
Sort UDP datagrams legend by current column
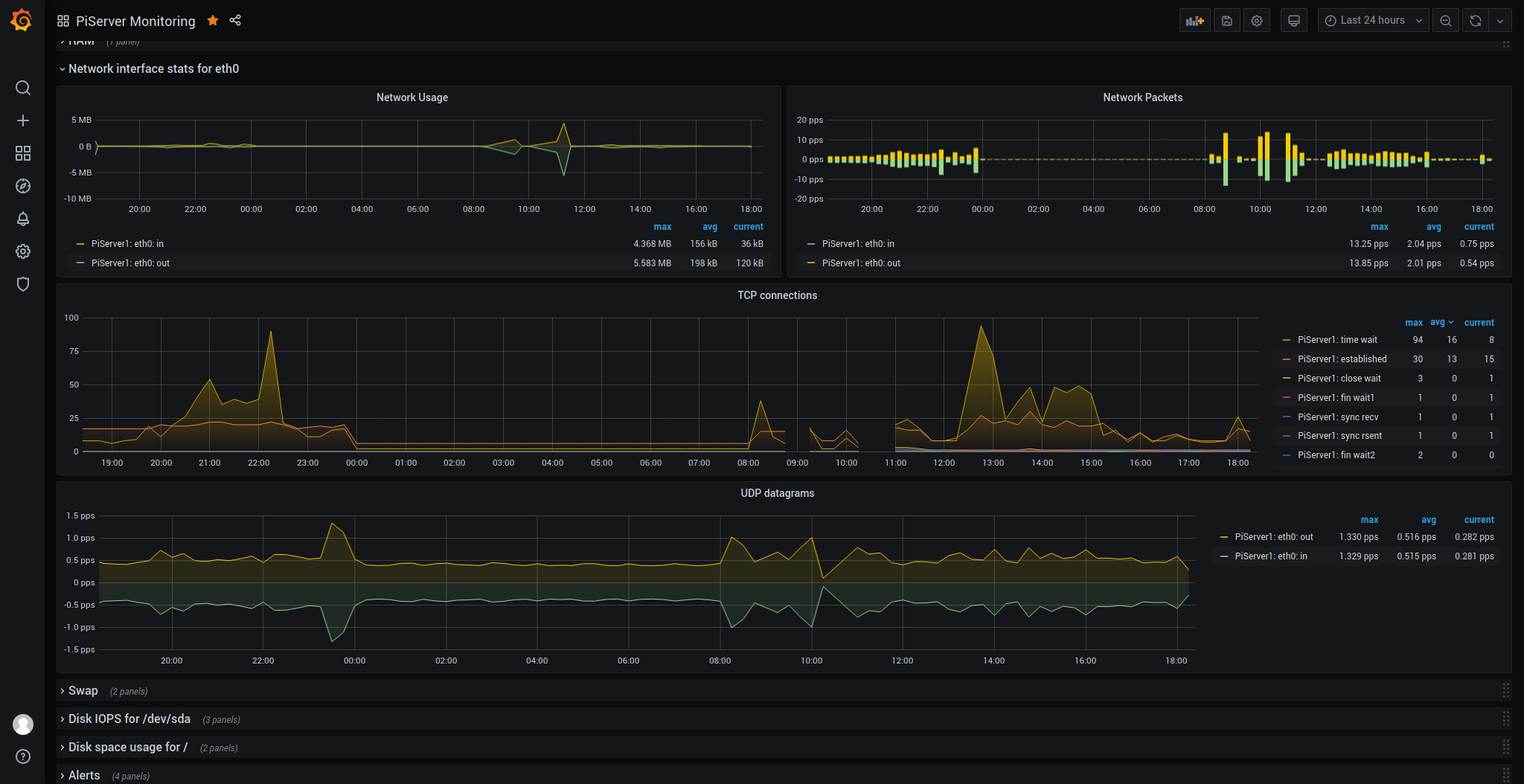click(x=1479, y=520)
